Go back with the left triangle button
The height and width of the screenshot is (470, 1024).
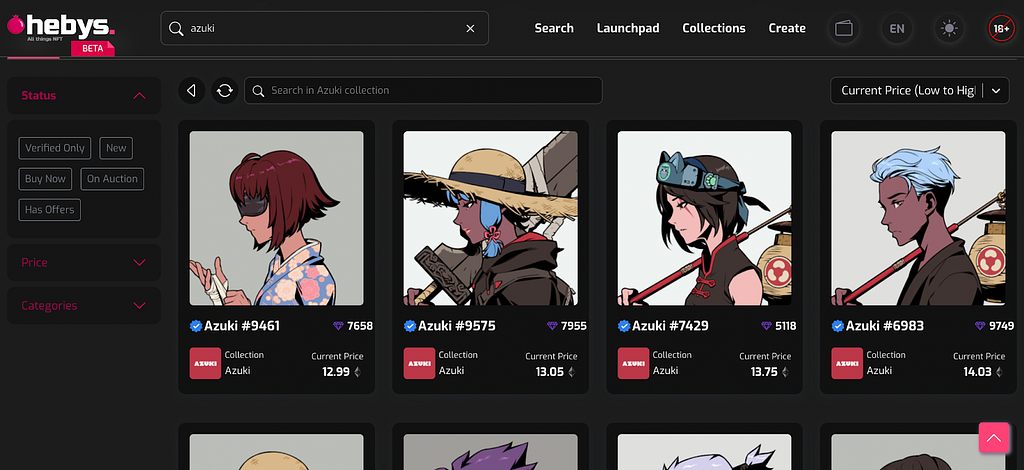click(191, 91)
